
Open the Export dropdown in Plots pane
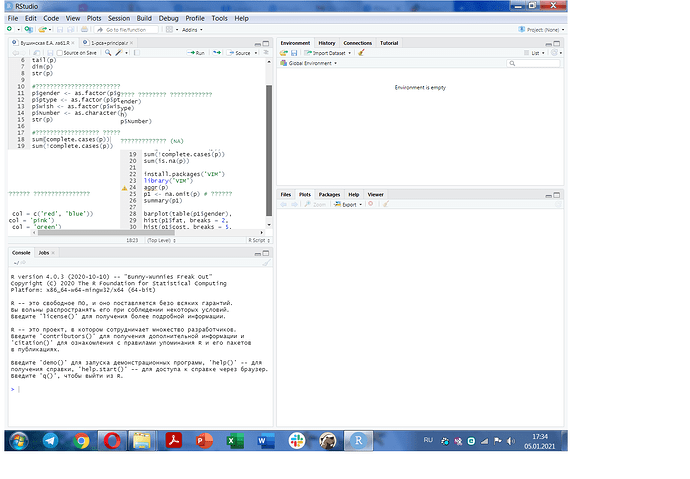tap(348, 204)
